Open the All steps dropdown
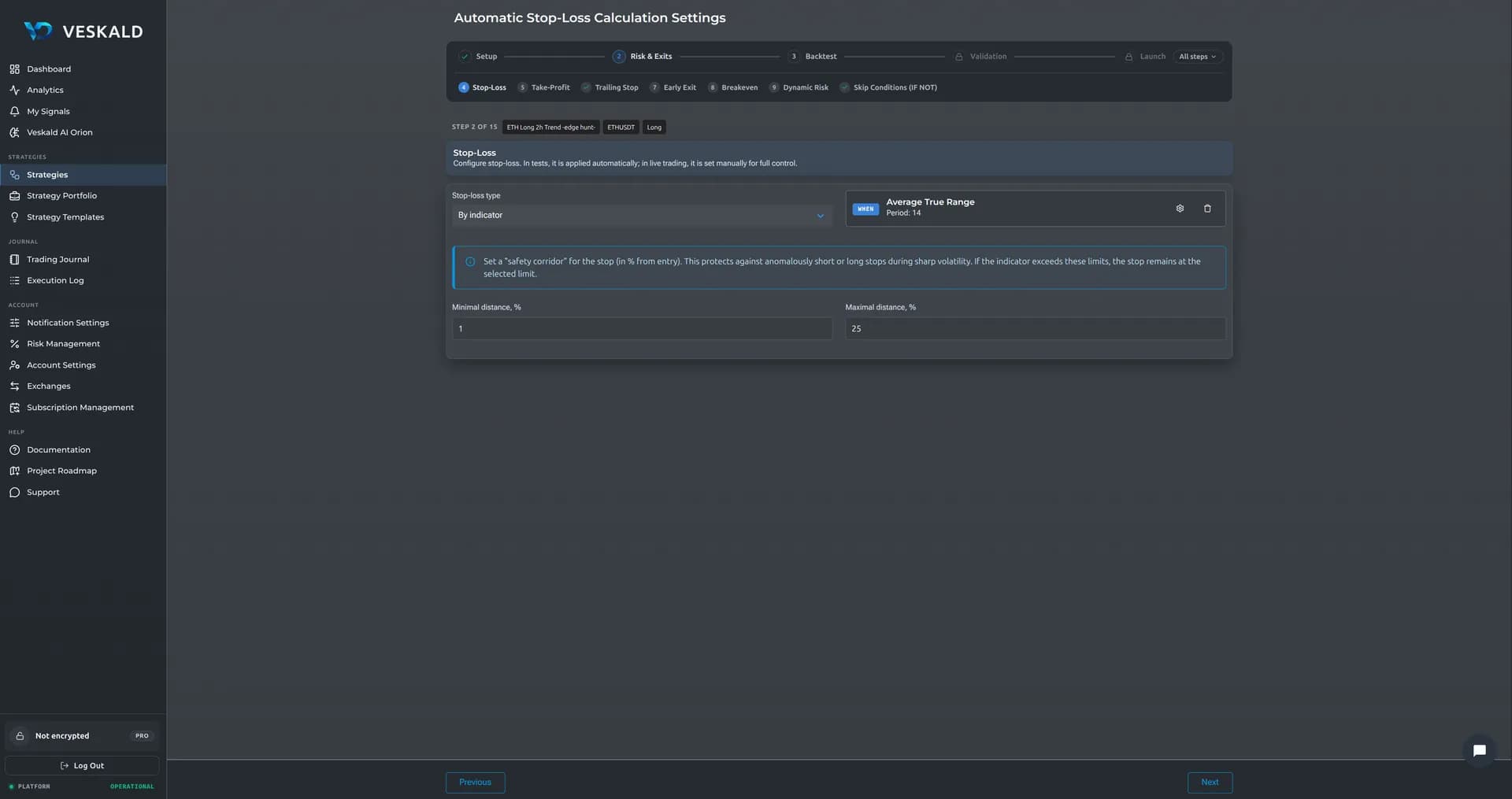This screenshot has width=1512, height=799. coord(1197,57)
